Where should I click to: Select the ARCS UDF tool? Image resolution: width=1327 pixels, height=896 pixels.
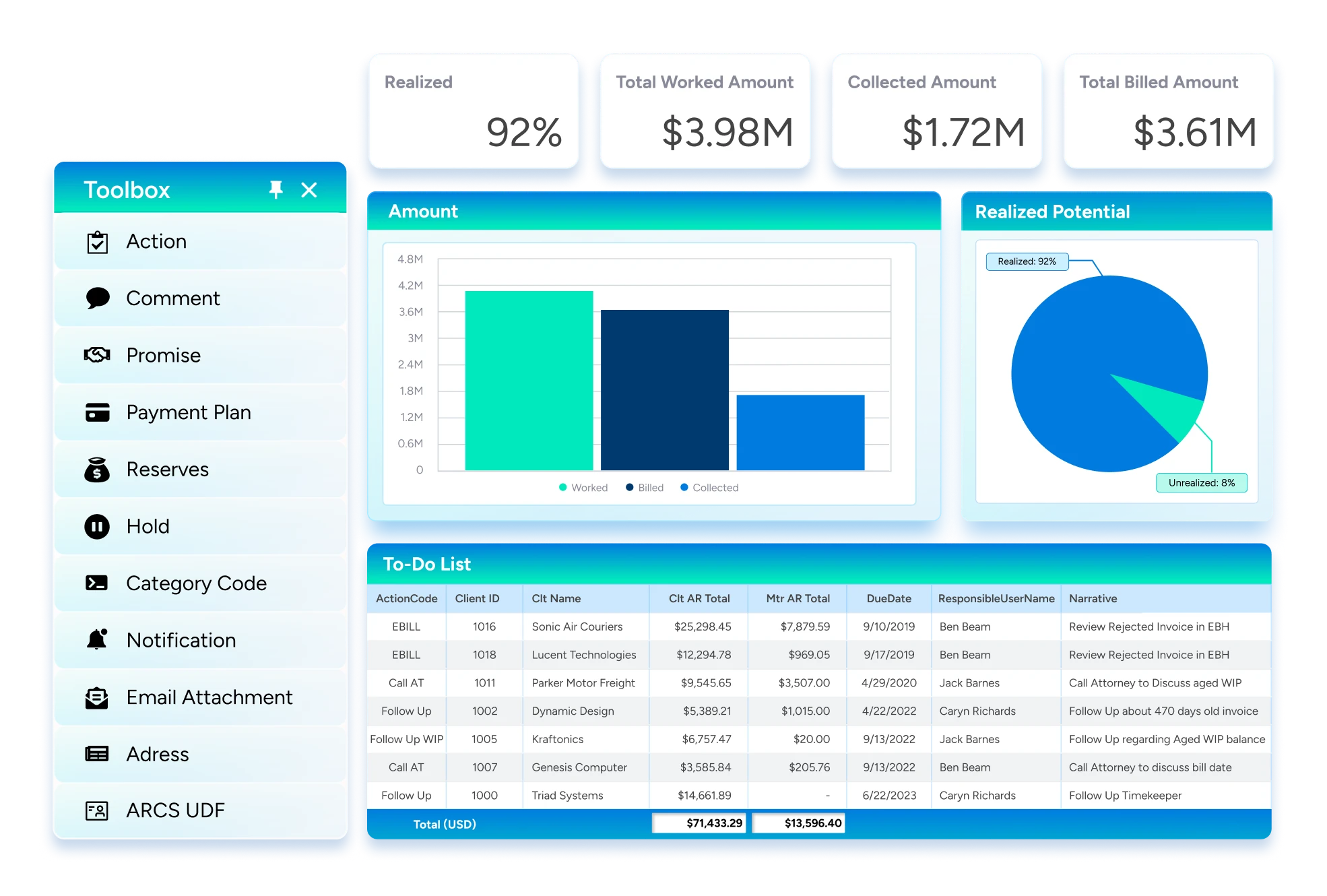click(x=175, y=810)
